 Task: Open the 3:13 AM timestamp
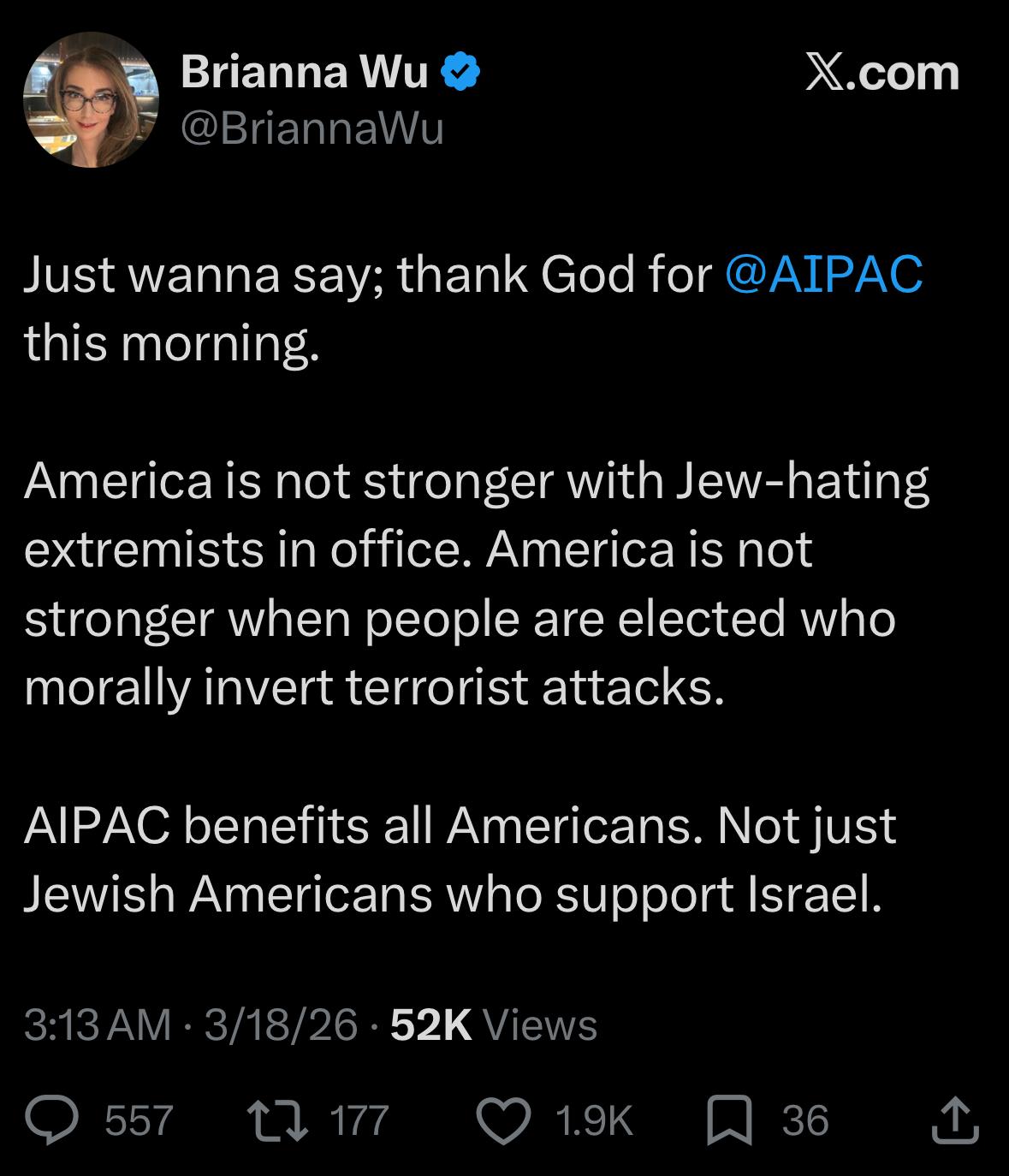(x=98, y=1025)
